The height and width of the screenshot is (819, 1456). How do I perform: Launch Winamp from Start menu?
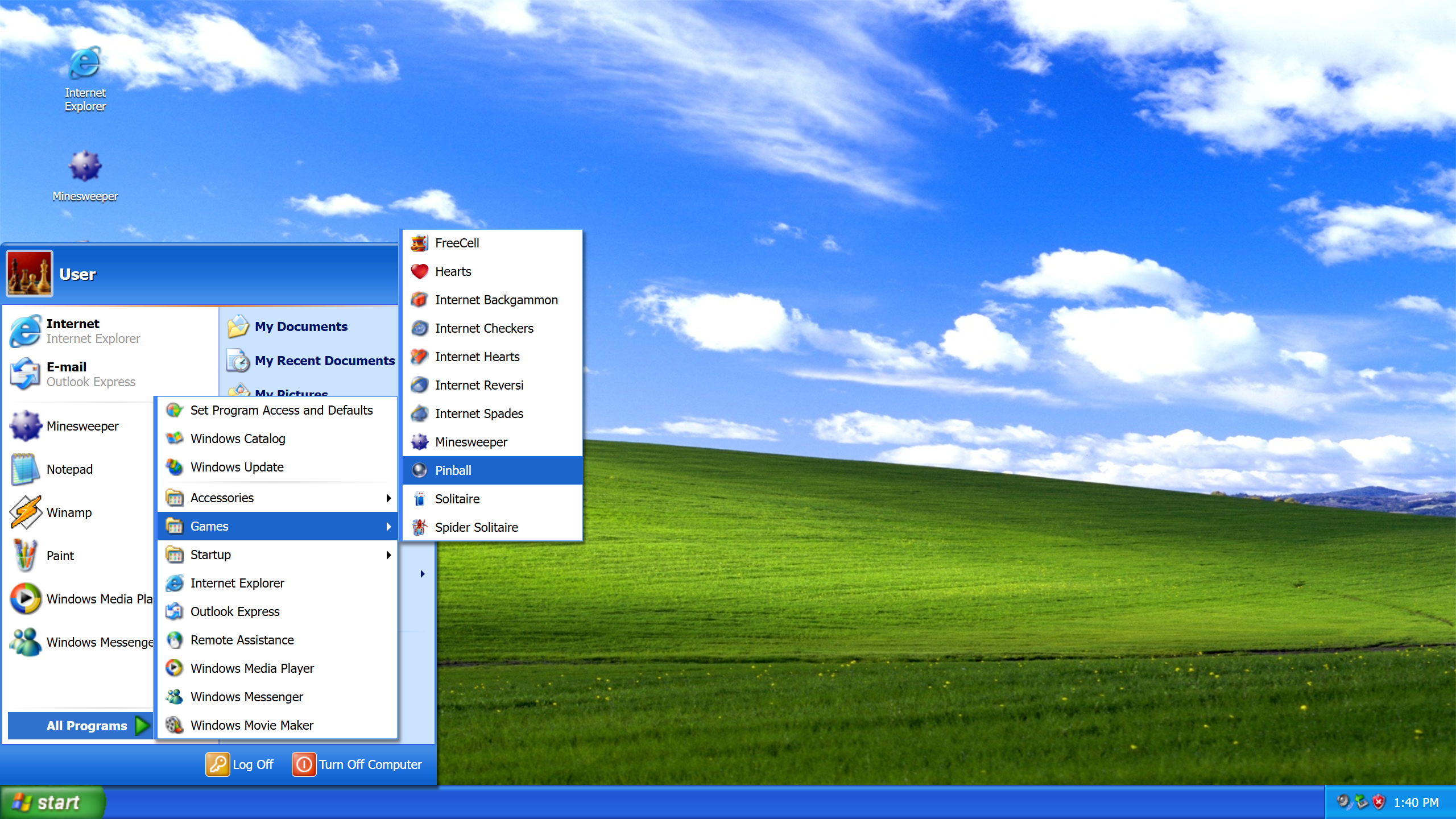click(80, 512)
